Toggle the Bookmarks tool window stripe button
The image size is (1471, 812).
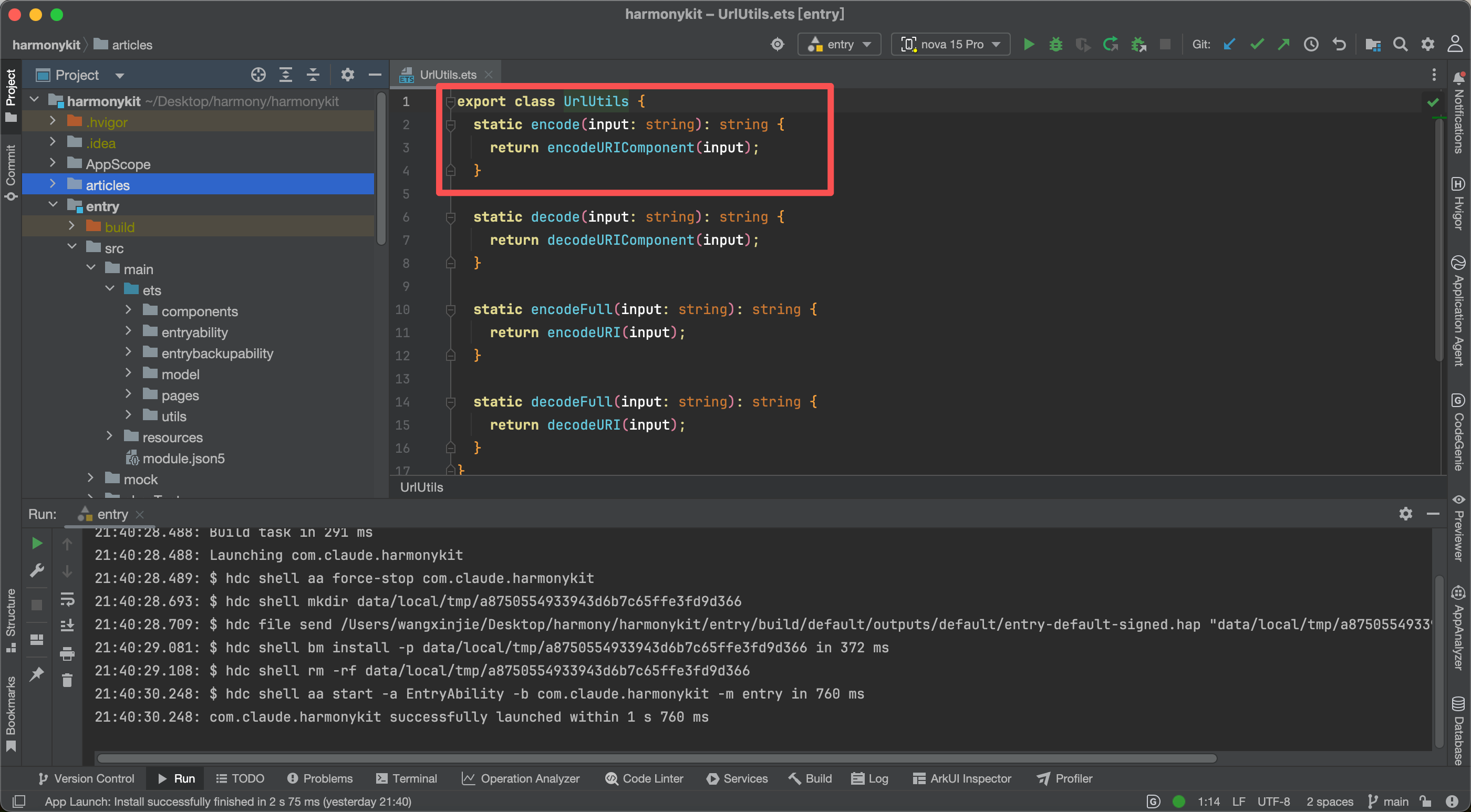(11, 714)
